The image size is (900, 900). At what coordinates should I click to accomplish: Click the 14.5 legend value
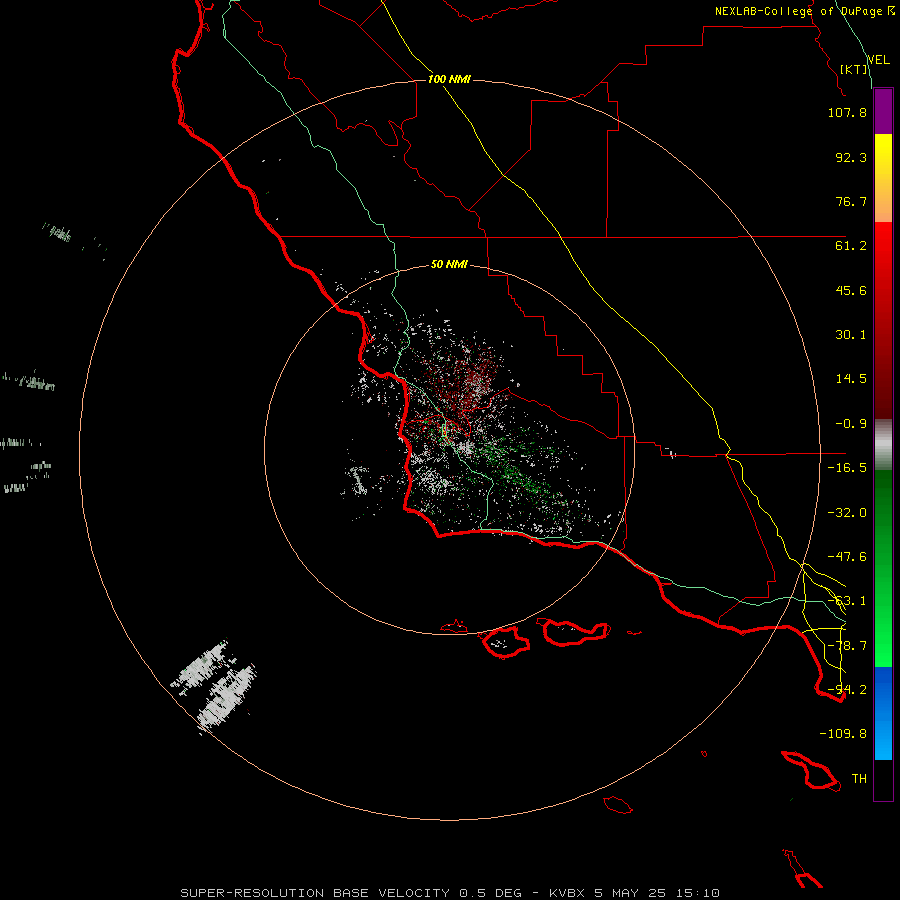851,379
